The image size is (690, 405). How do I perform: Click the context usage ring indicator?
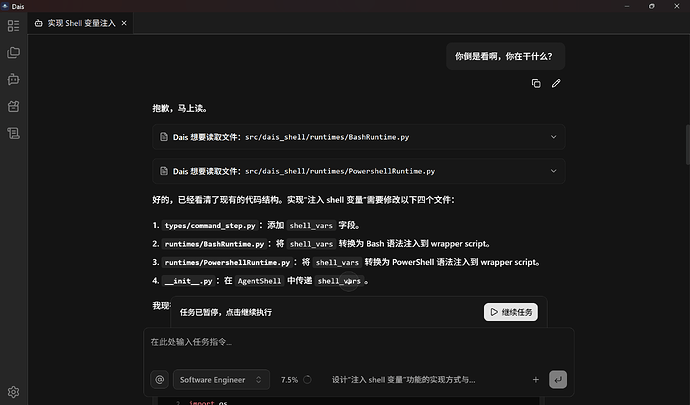click(307, 379)
